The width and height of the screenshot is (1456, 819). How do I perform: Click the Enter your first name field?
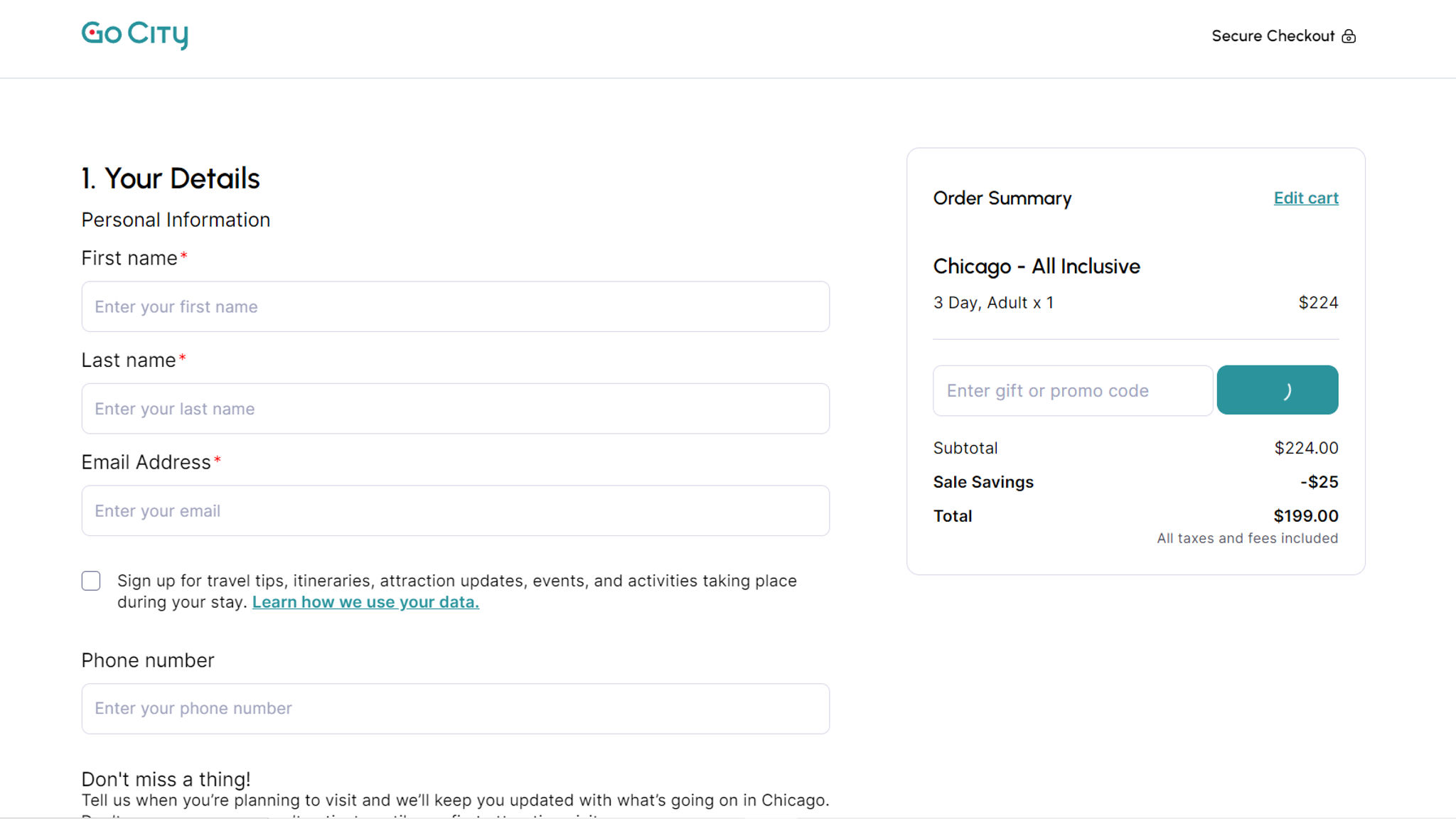tap(454, 306)
